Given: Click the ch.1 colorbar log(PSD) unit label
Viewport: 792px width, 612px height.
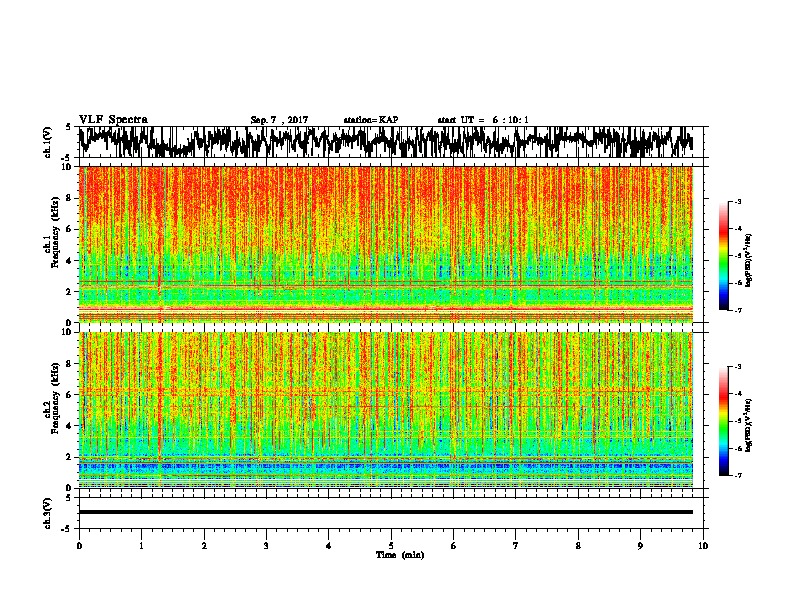Looking at the screenshot, I should [x=749, y=260].
